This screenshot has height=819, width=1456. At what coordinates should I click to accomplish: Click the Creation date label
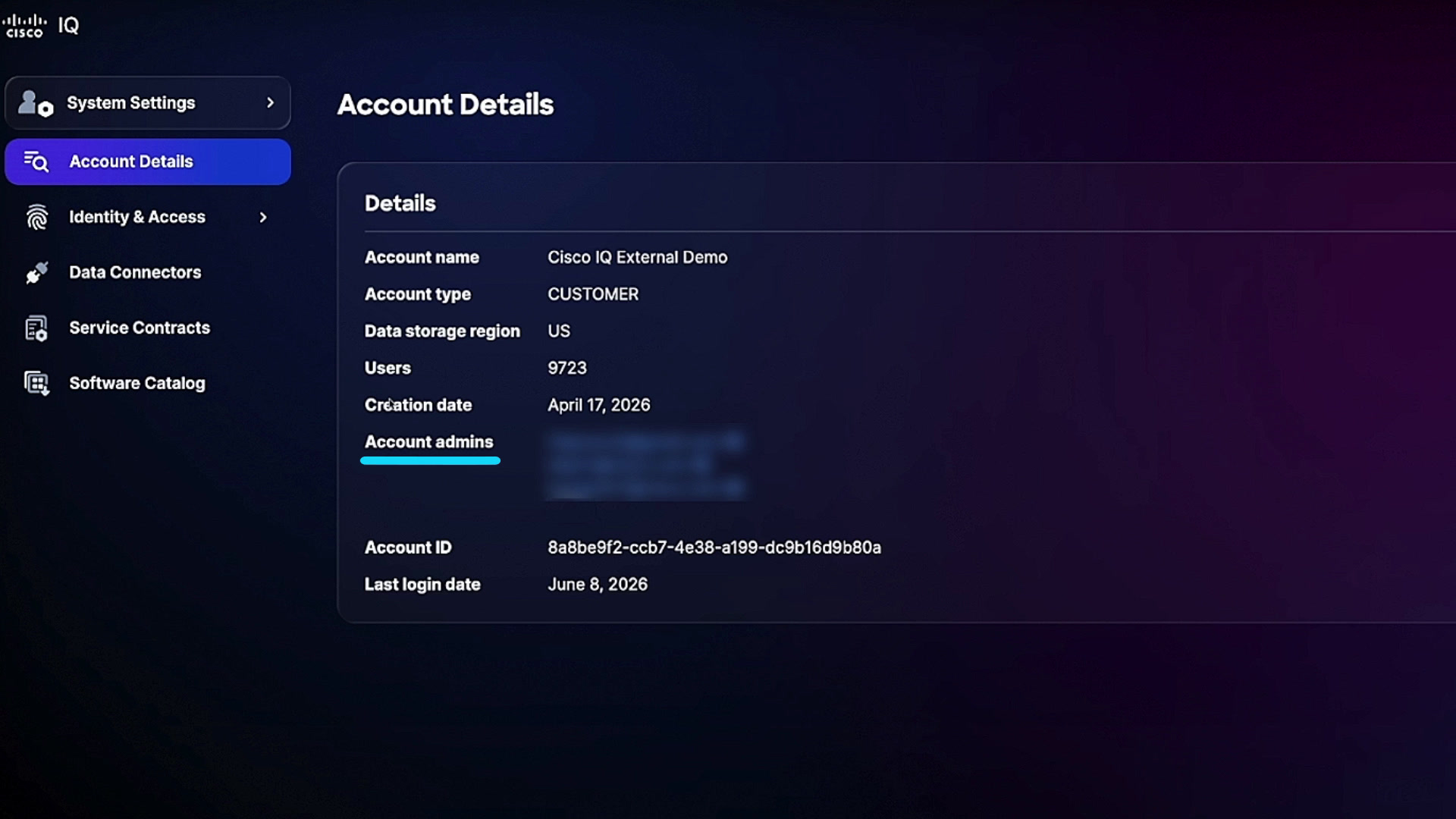point(418,405)
